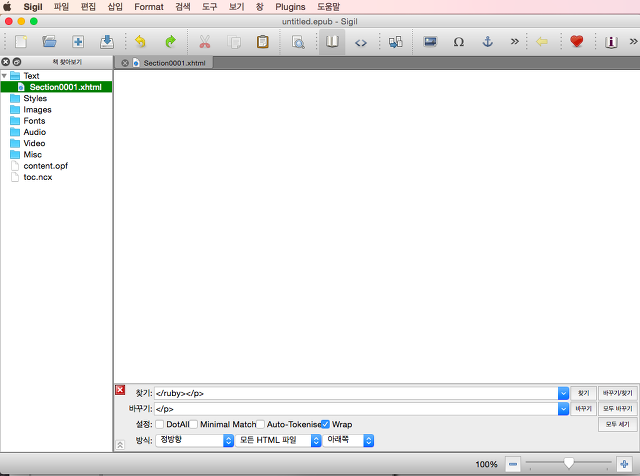Toggle the Auto-Tokenise checkbox

pyautogui.click(x=260, y=425)
